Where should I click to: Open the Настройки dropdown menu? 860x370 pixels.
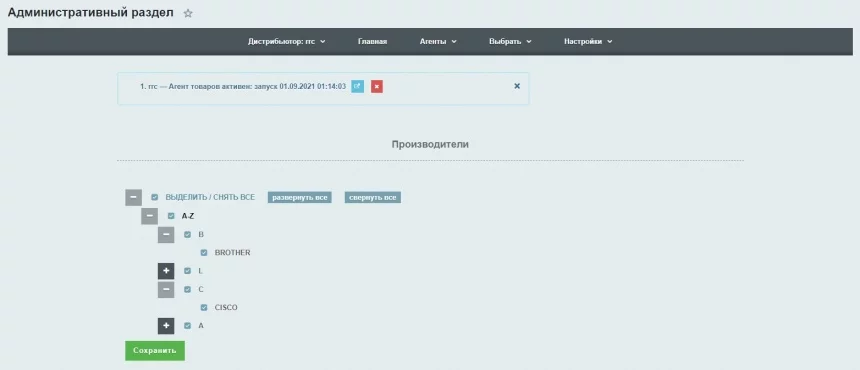588,42
